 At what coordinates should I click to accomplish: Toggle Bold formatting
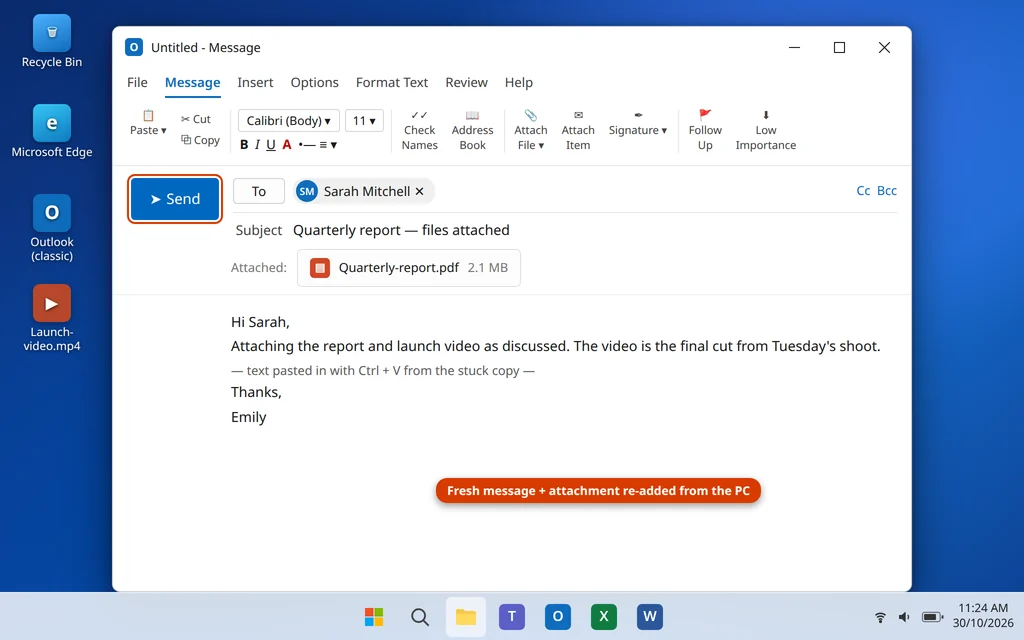244,145
